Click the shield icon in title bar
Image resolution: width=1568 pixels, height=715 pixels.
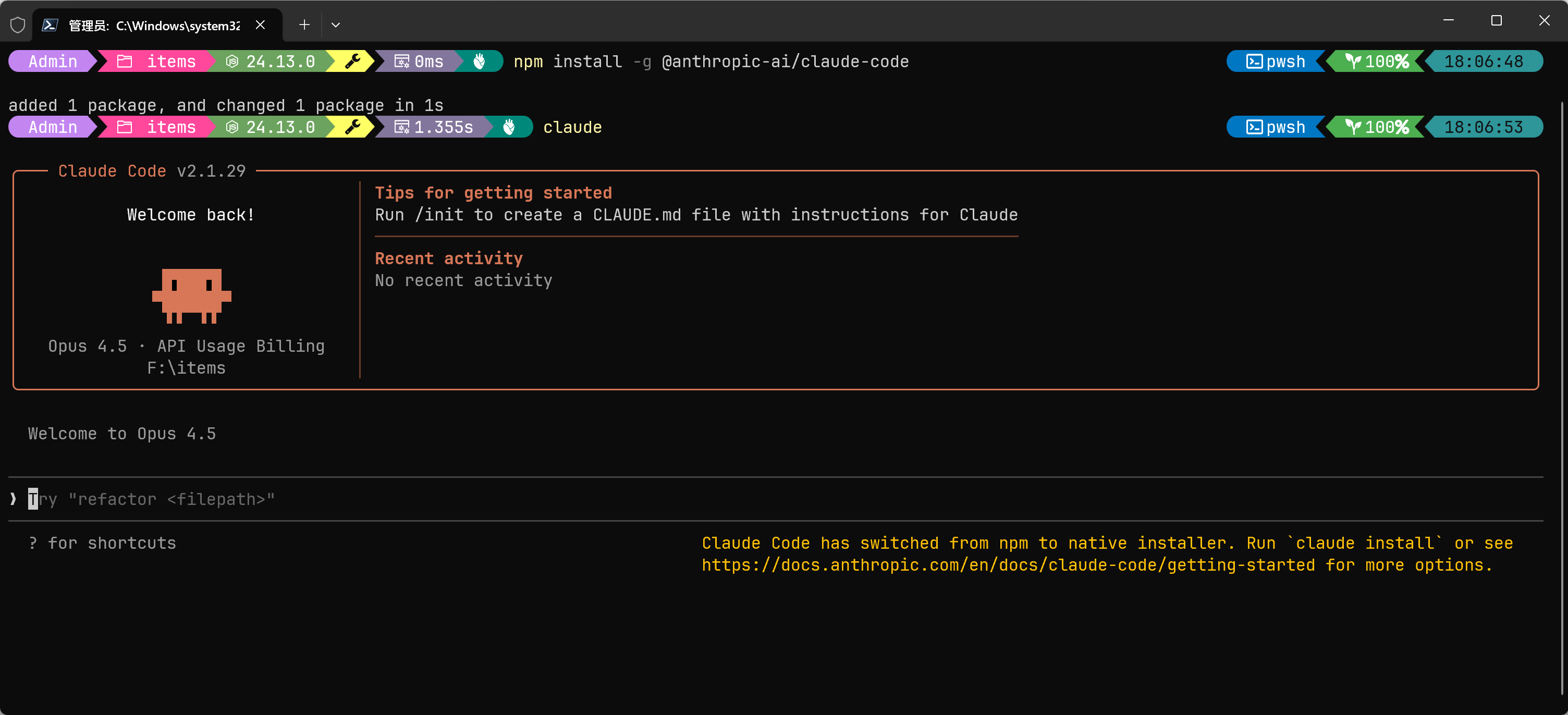[18, 25]
